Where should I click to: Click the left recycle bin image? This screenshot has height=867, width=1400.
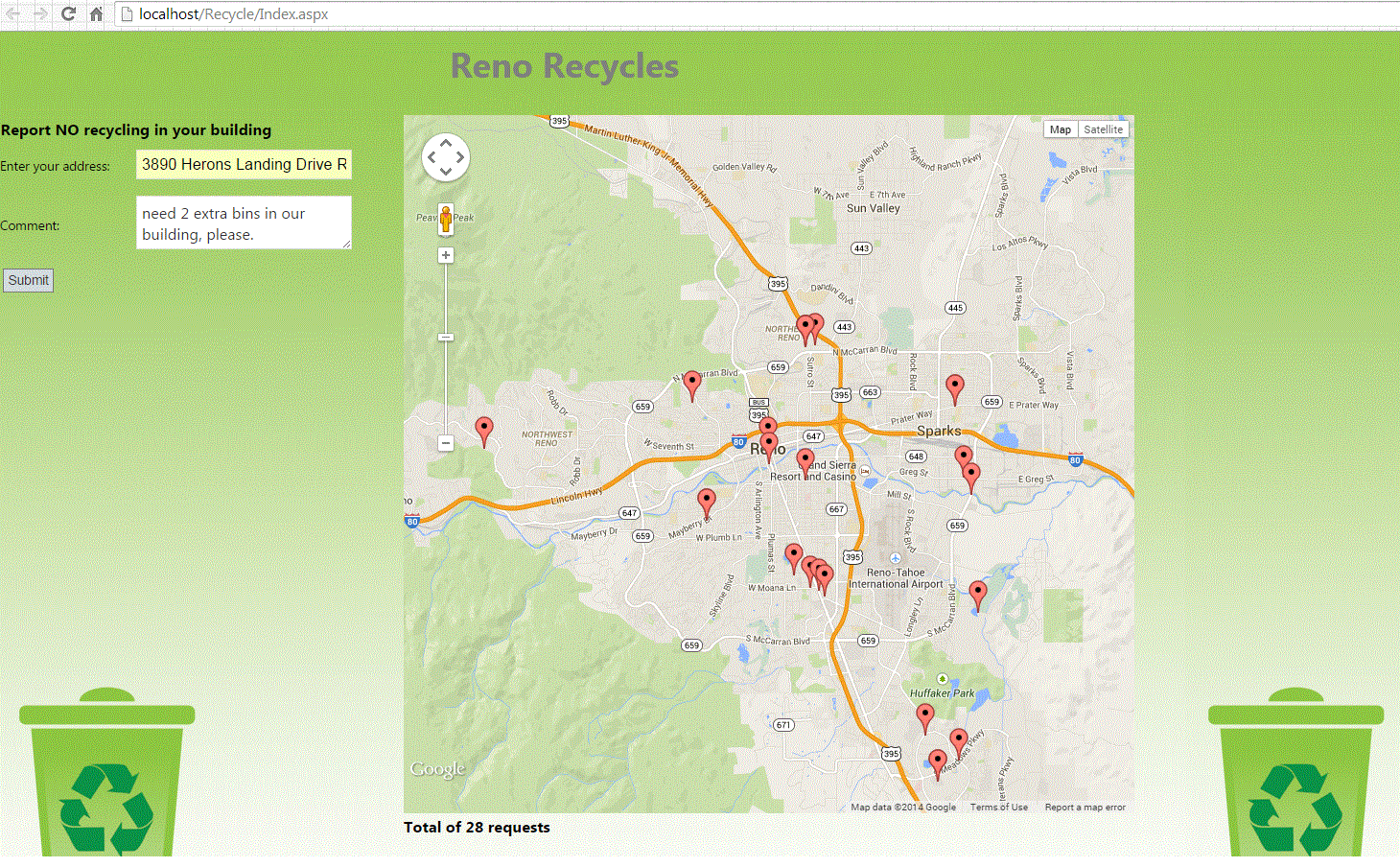coord(107,772)
